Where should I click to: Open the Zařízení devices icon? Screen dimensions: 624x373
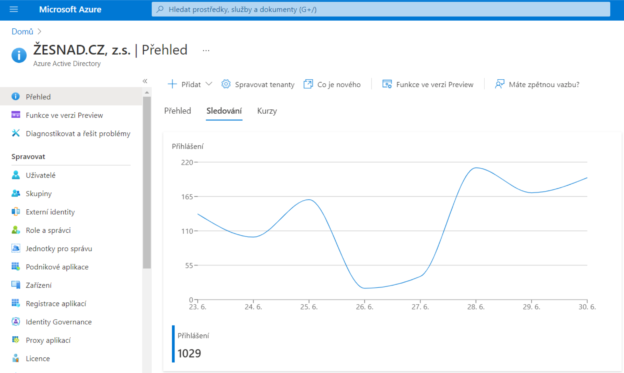click(16, 285)
